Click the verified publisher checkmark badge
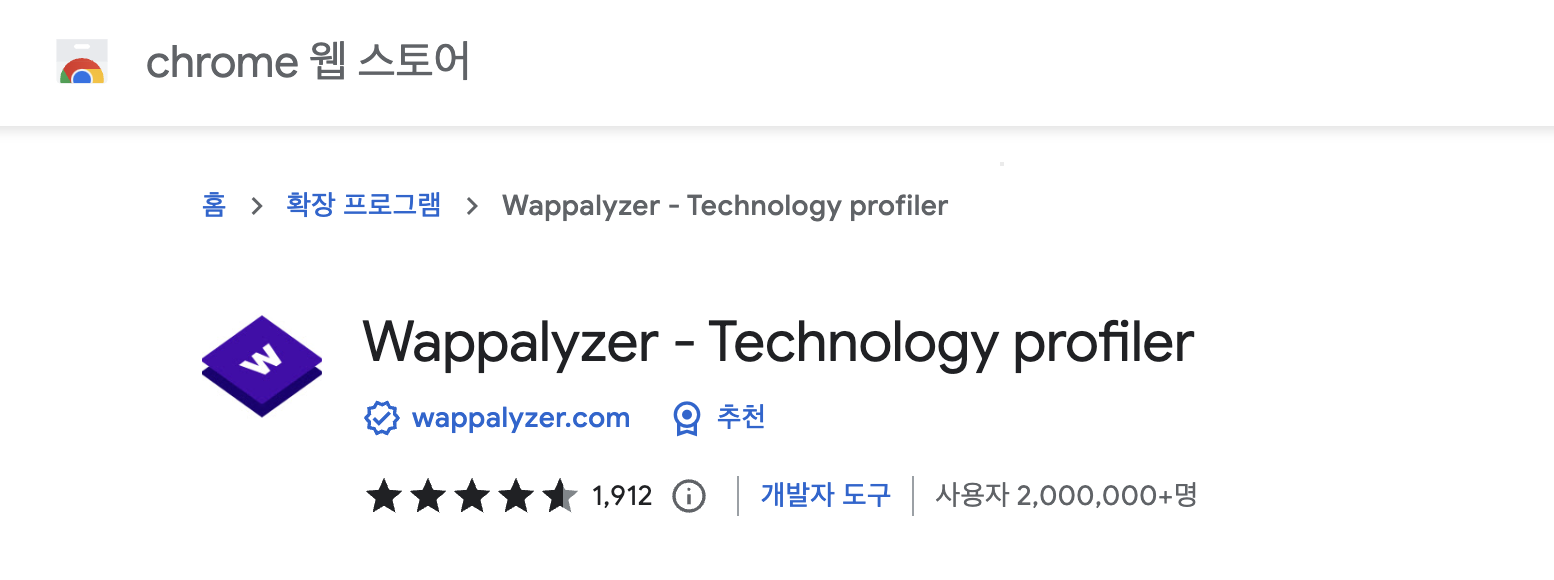Screen dimensions: 1554x580 click(381, 418)
